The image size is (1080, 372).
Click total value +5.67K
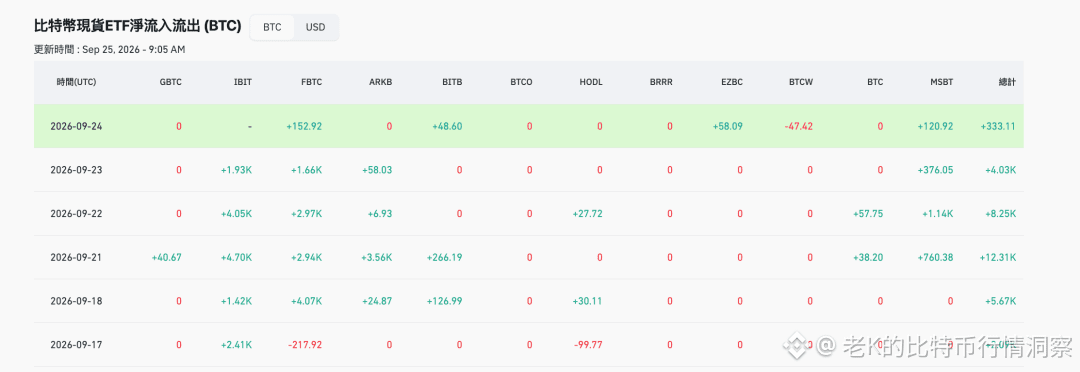[1000, 301]
